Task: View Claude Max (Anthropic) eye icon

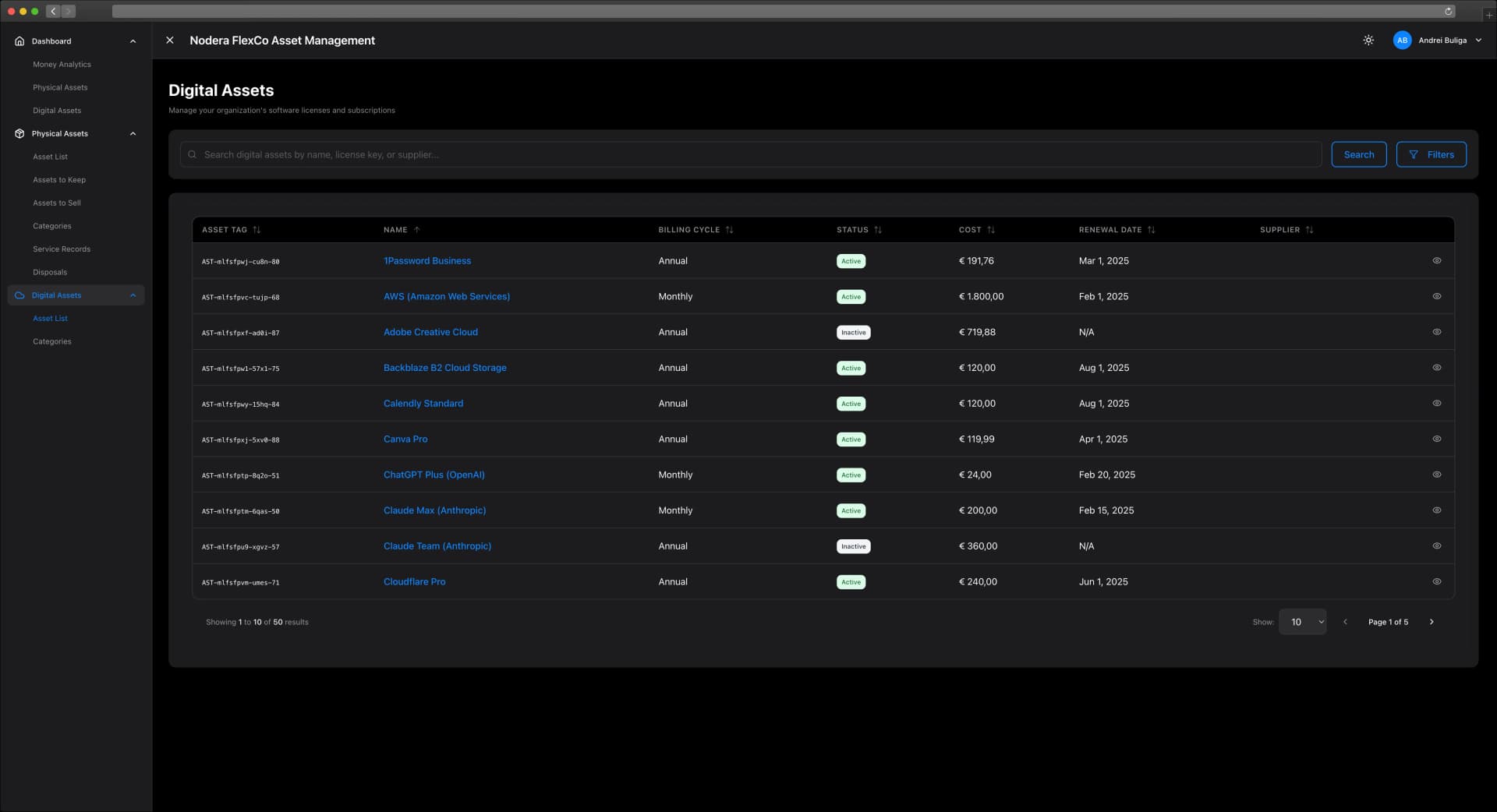Action: 1437,510
